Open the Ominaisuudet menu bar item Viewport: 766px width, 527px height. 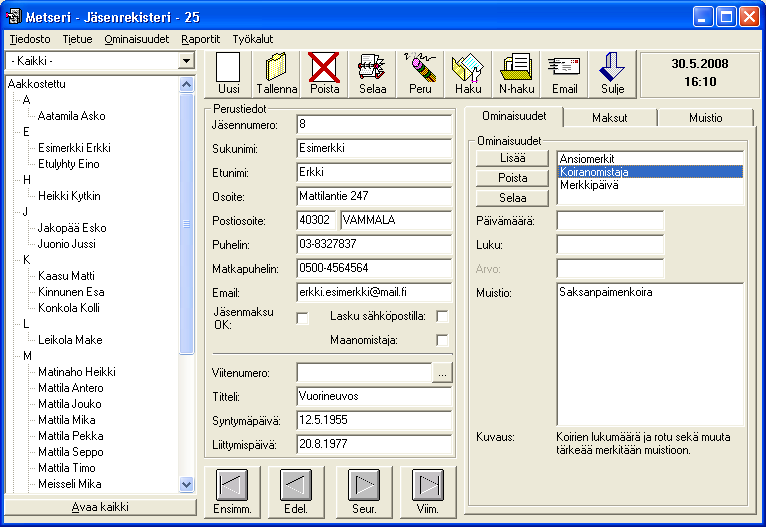136,39
